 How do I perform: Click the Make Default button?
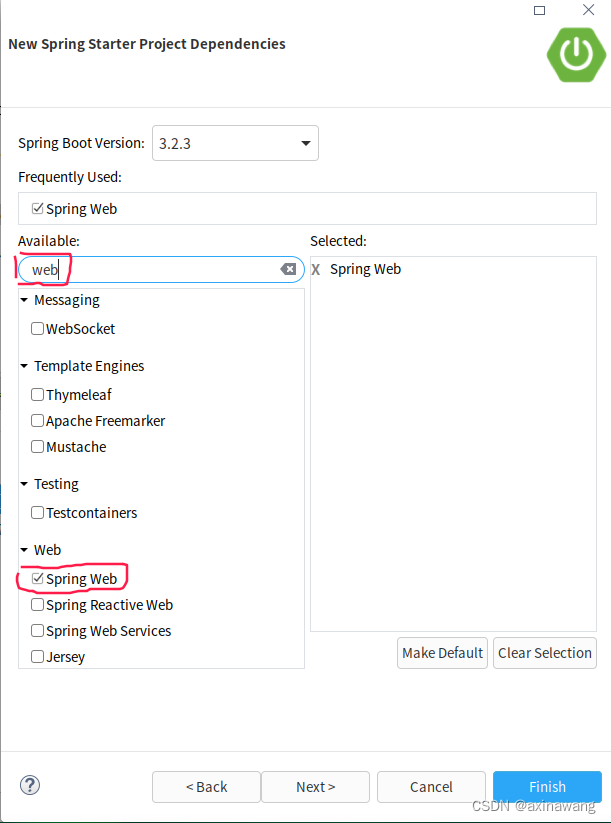pos(442,653)
